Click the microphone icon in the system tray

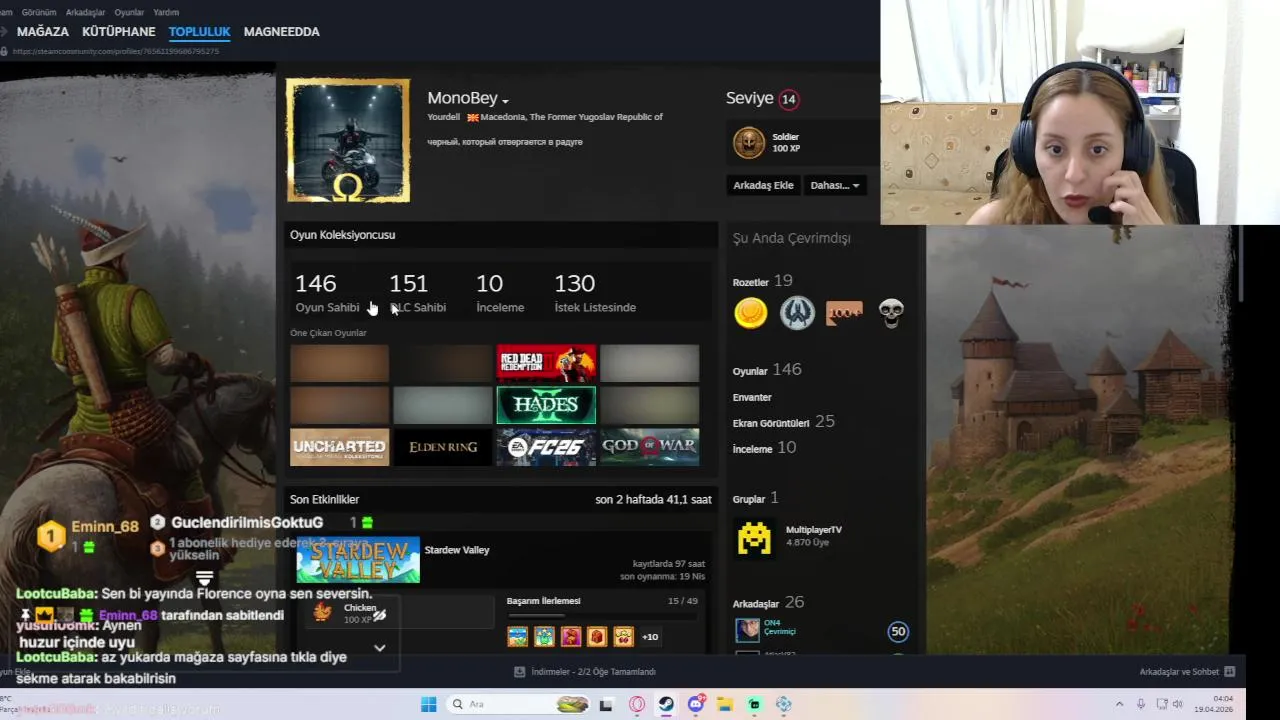click(x=1141, y=704)
